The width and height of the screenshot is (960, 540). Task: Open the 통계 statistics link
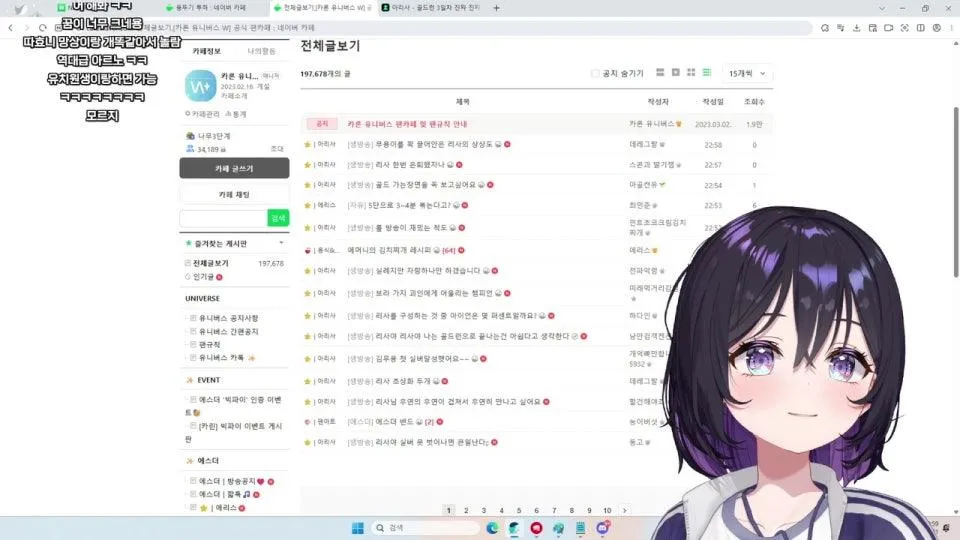pos(236,114)
